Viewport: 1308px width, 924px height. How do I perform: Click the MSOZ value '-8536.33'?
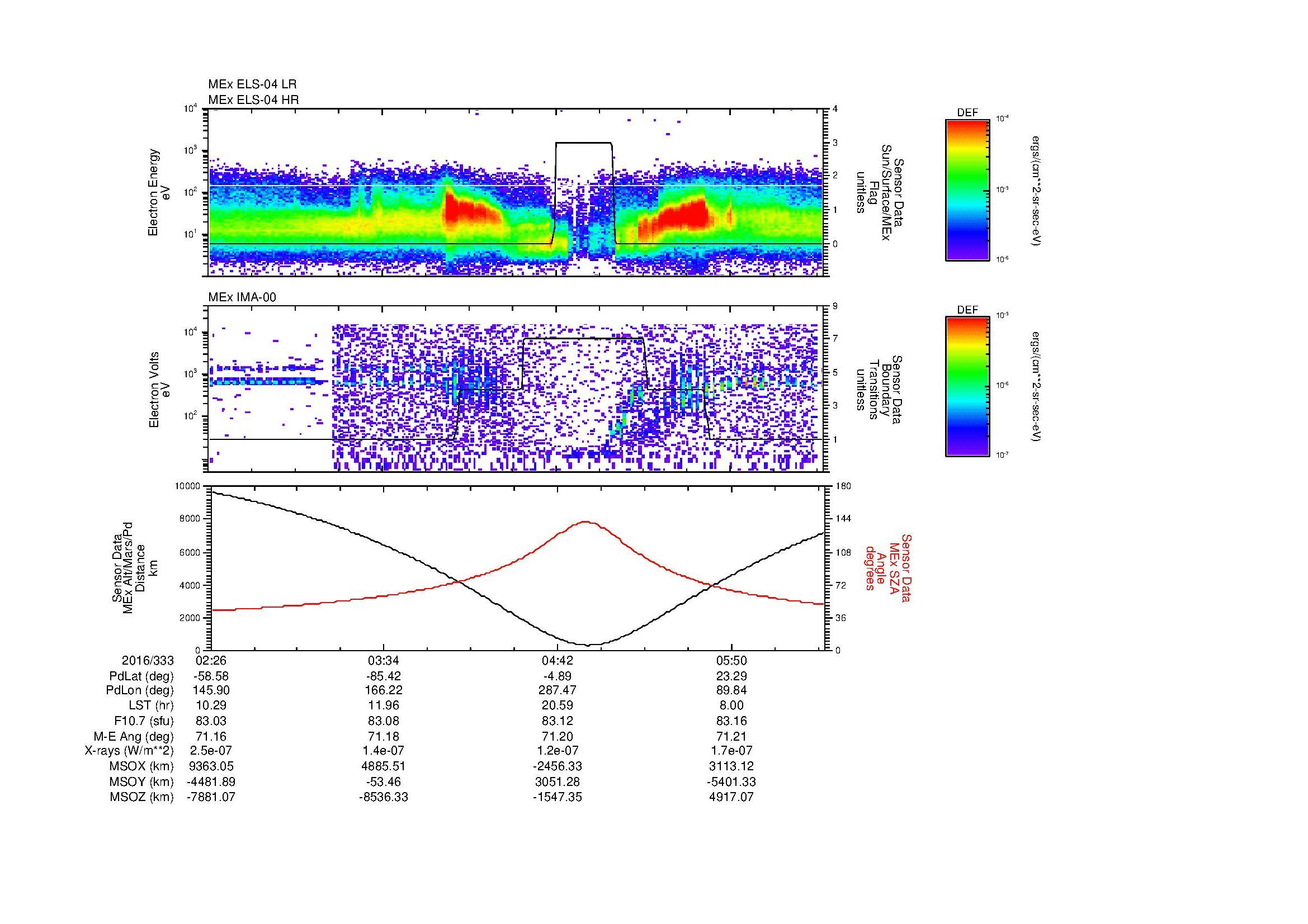[x=384, y=797]
